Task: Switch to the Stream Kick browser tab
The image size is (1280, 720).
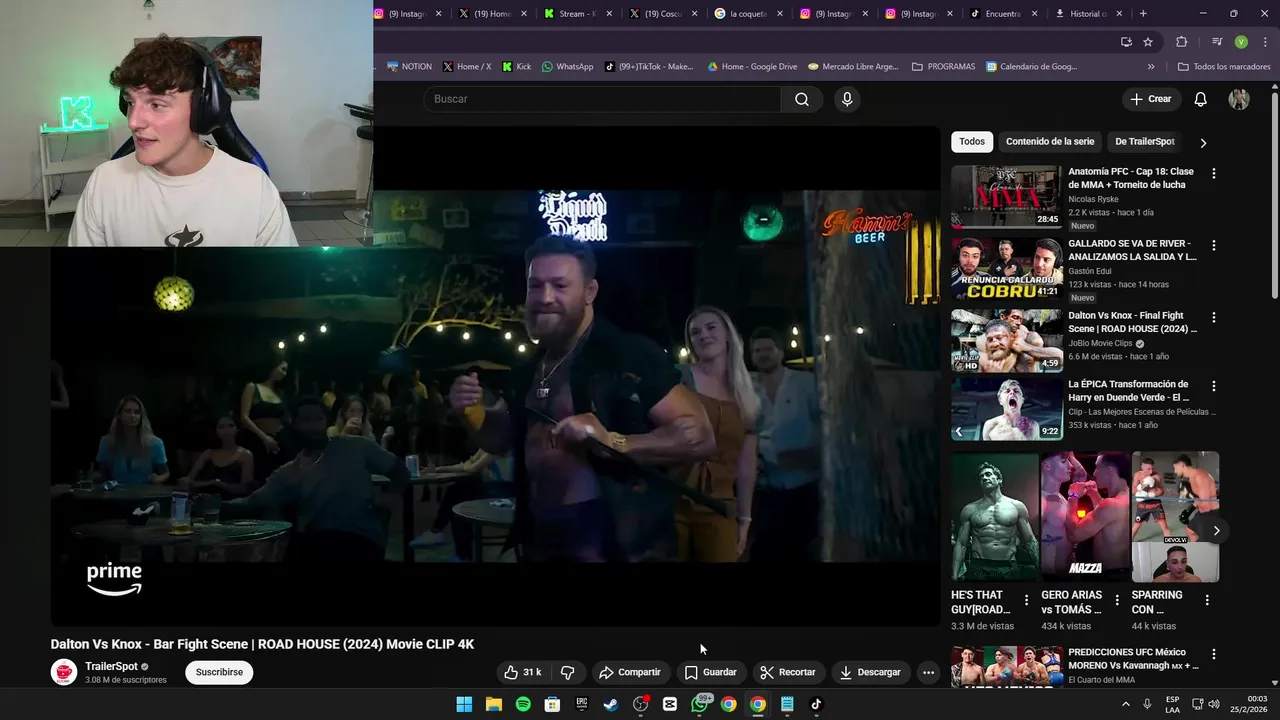Action: tap(578, 14)
